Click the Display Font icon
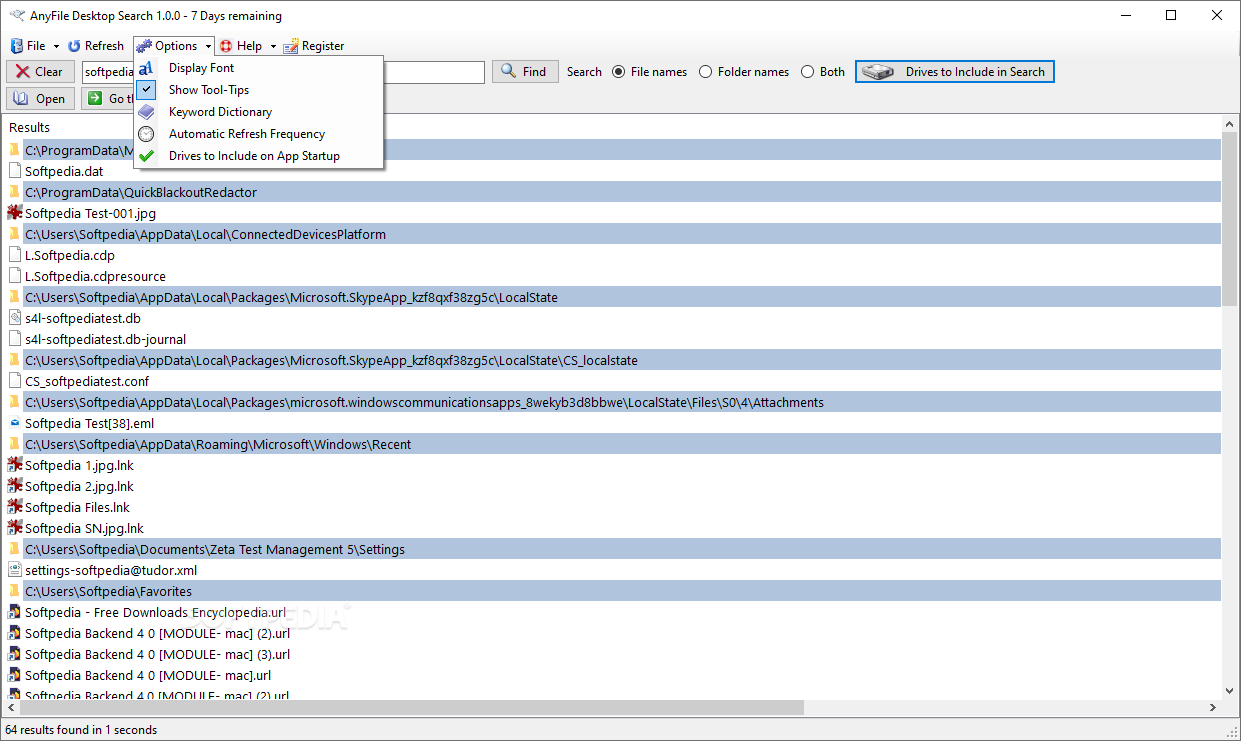Image resolution: width=1241 pixels, height=741 pixels. pyautogui.click(x=146, y=68)
